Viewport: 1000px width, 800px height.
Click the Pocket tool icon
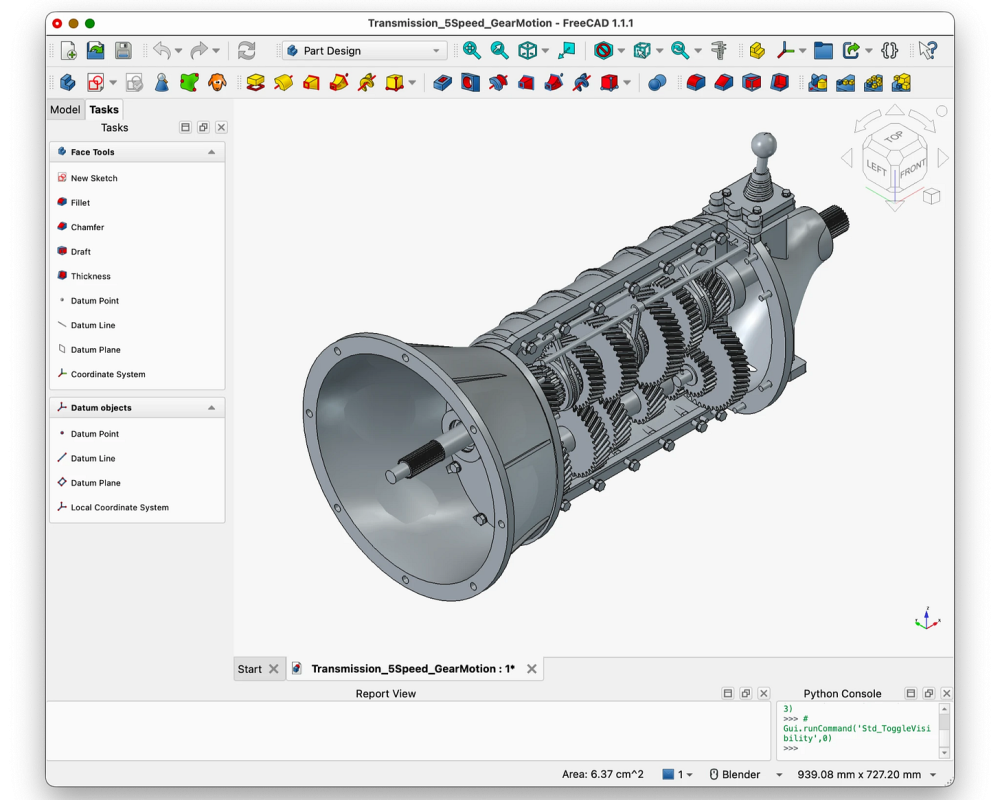(x=443, y=83)
